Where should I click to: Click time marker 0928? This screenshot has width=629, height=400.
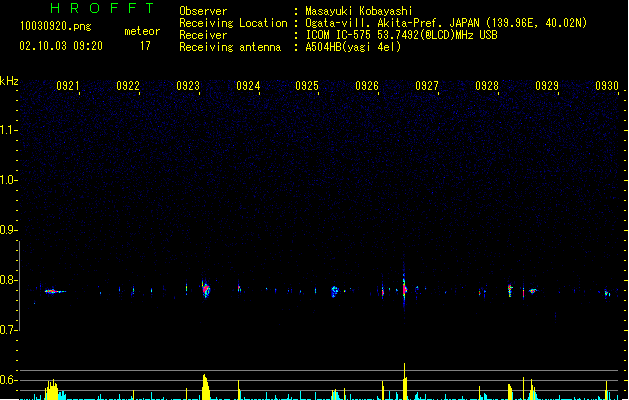tap(487, 86)
